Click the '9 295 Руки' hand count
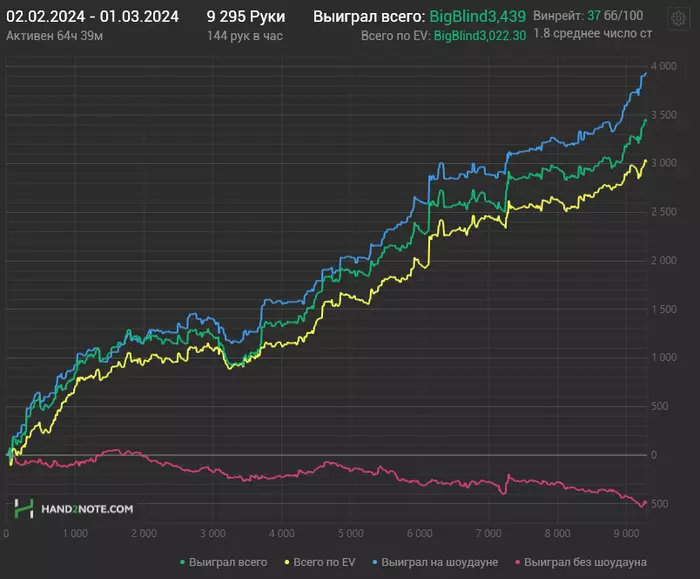This screenshot has height=579, width=700. pyautogui.click(x=246, y=17)
